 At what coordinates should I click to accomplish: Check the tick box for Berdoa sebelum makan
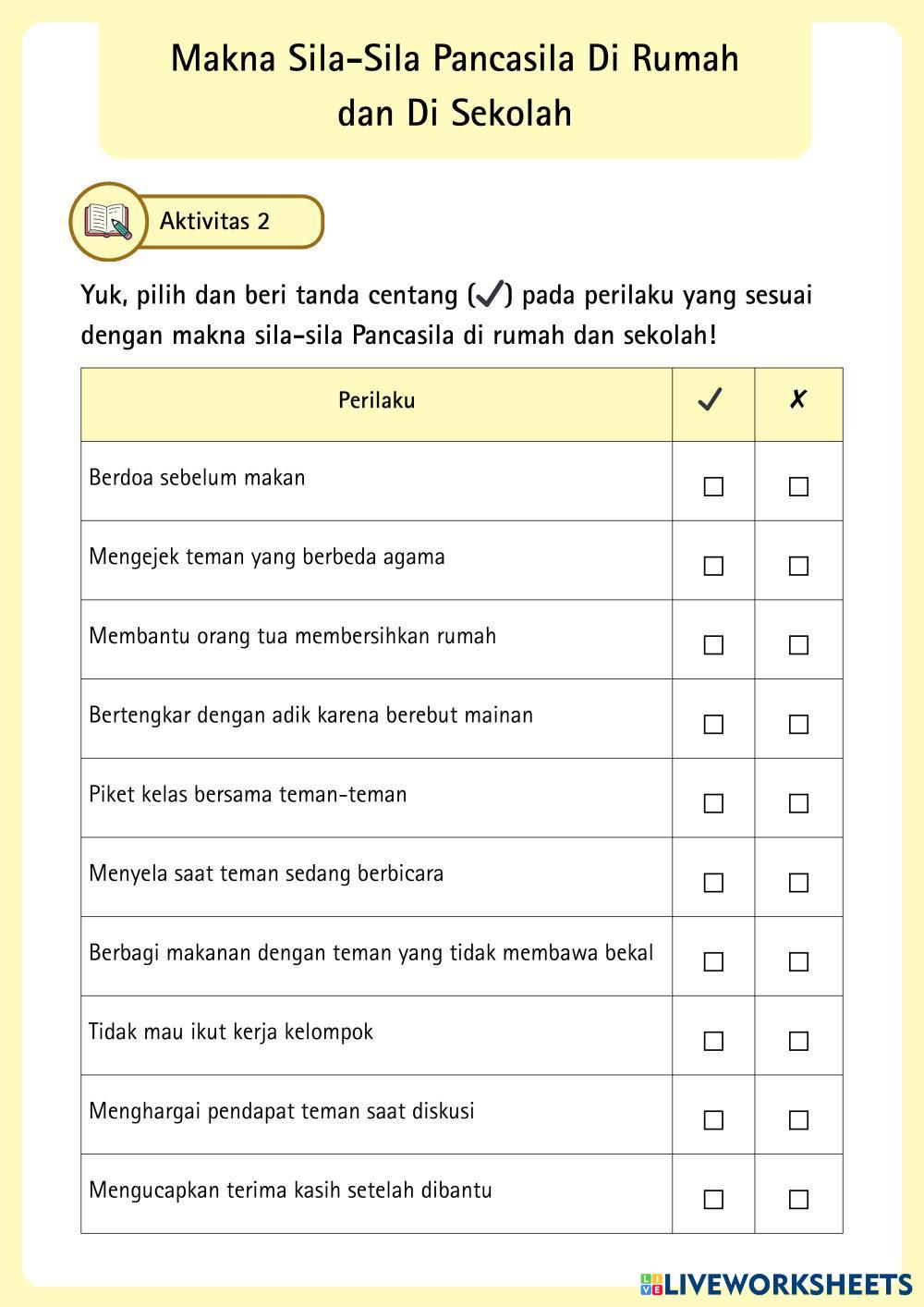[713, 486]
